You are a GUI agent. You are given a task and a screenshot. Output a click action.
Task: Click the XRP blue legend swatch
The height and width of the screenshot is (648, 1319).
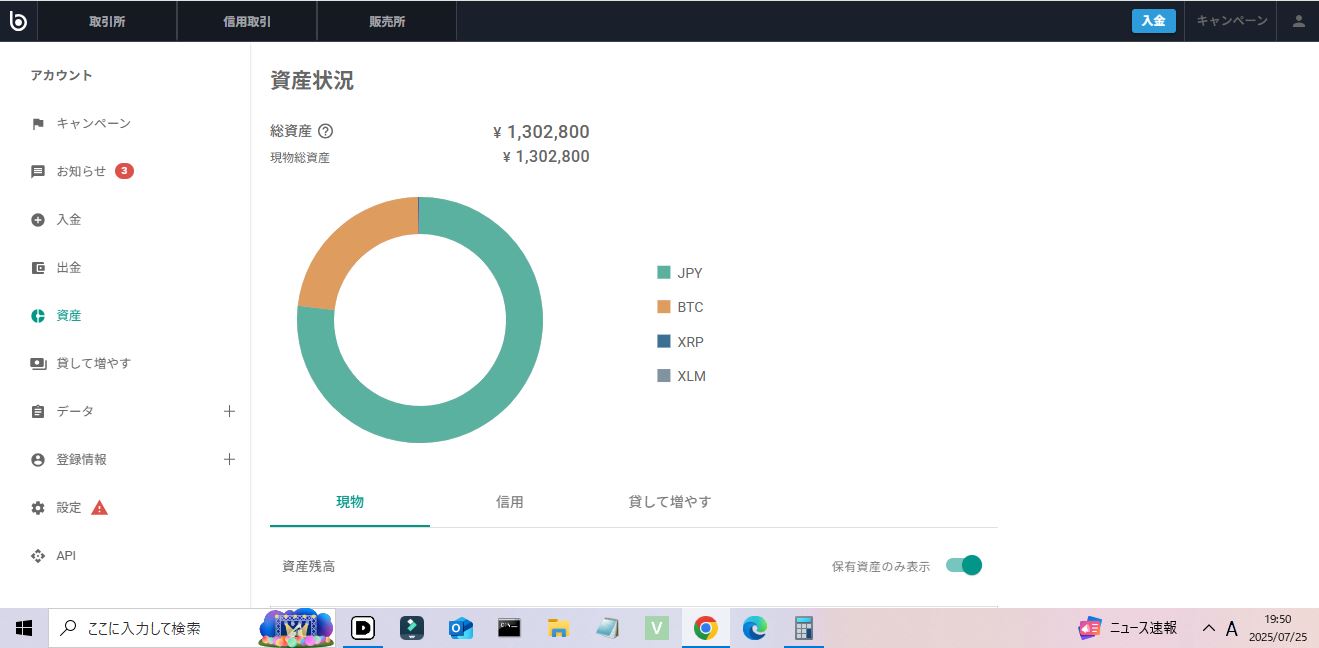tap(664, 342)
